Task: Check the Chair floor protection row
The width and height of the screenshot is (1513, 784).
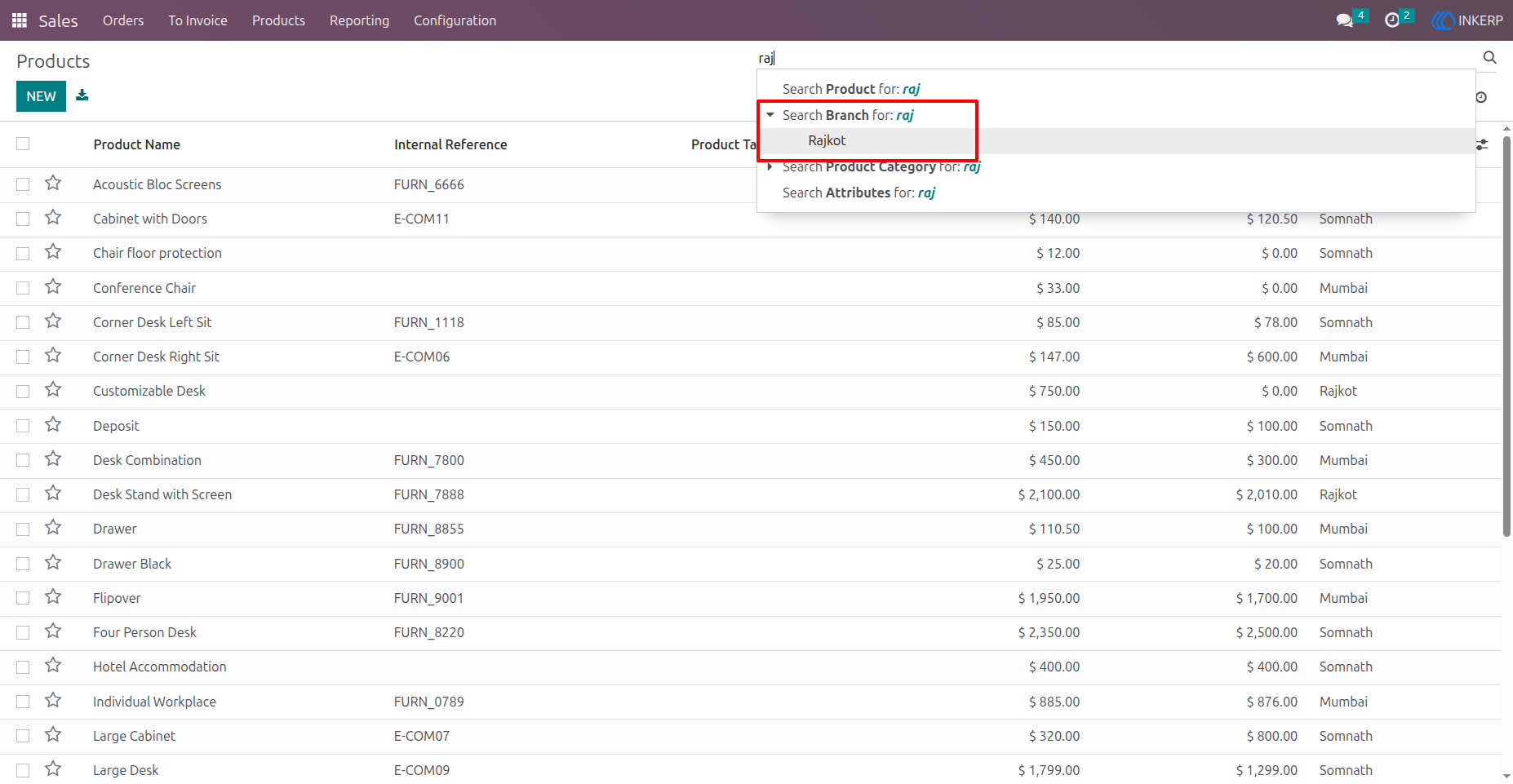Action: tap(23, 254)
